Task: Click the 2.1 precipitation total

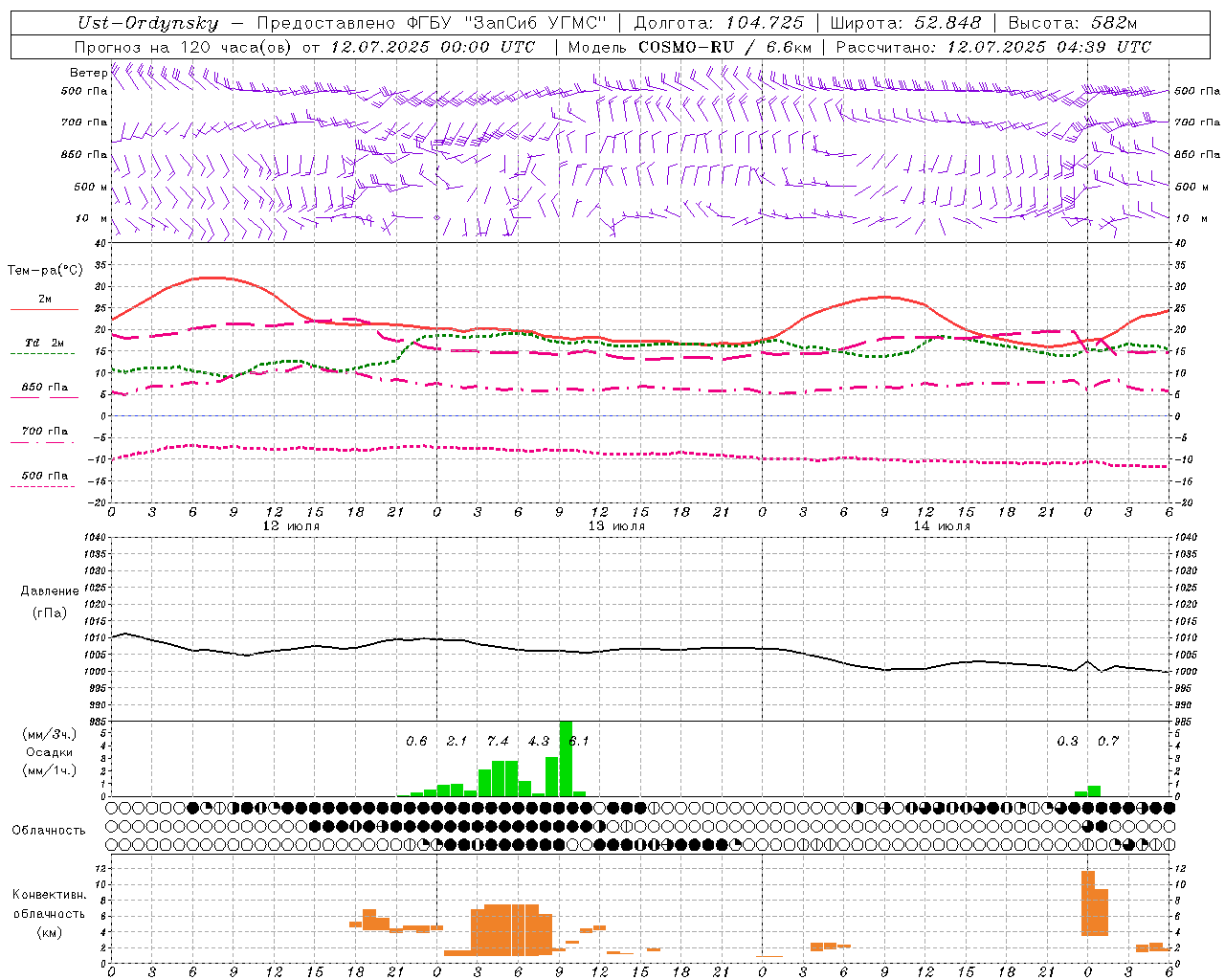Action: tap(457, 741)
